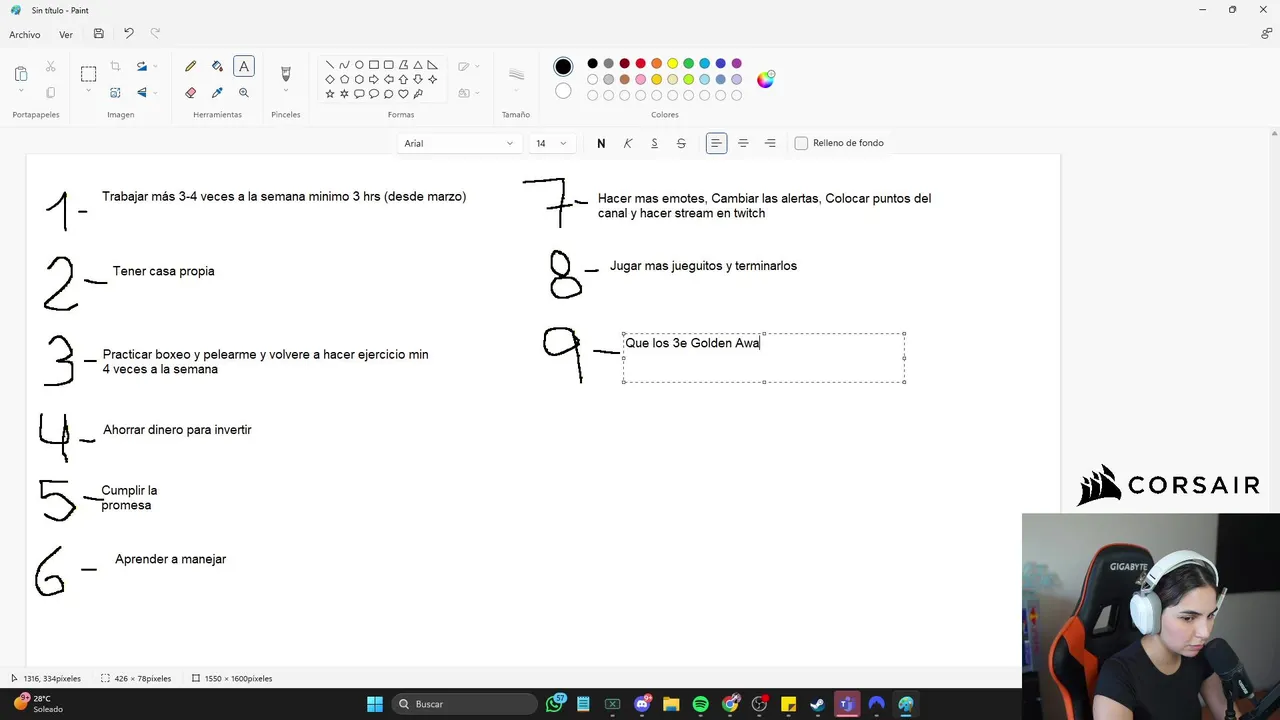
Task: Toggle underline text formatting (S)
Action: coord(654,143)
